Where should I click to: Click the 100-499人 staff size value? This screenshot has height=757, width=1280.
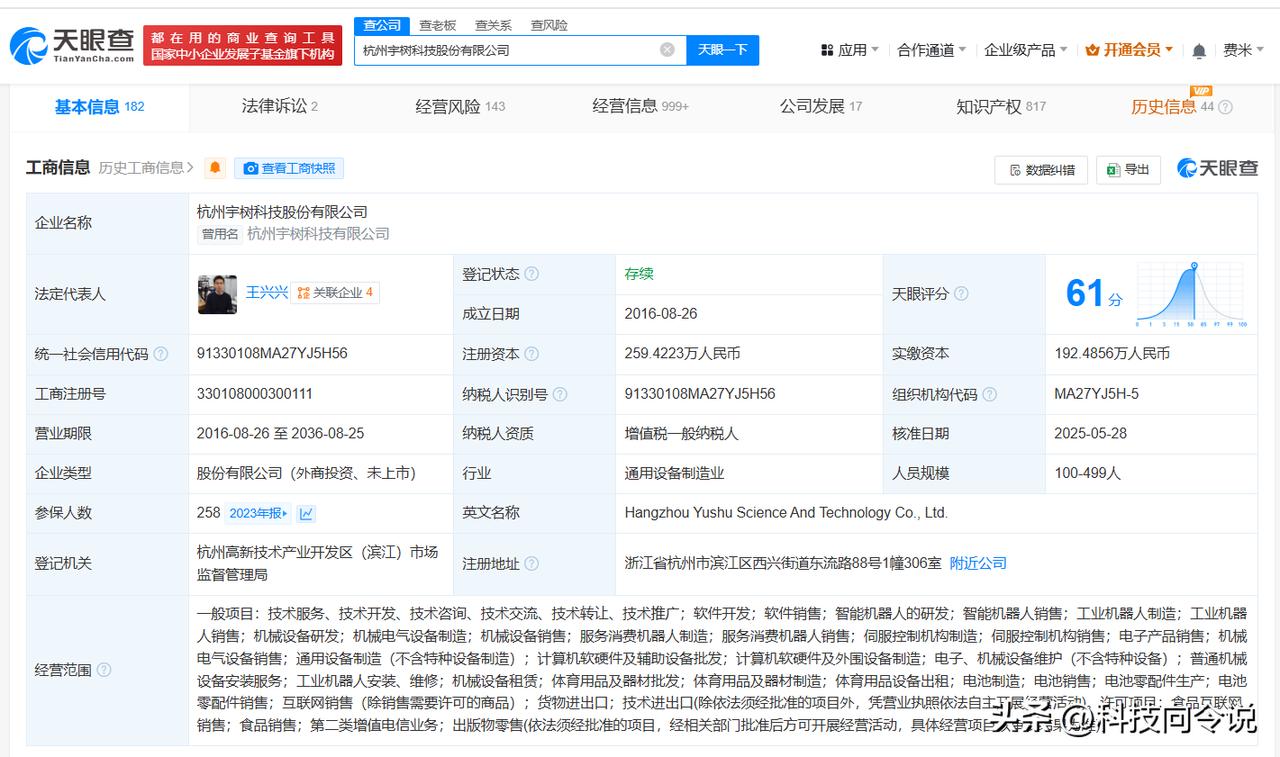(x=1087, y=473)
